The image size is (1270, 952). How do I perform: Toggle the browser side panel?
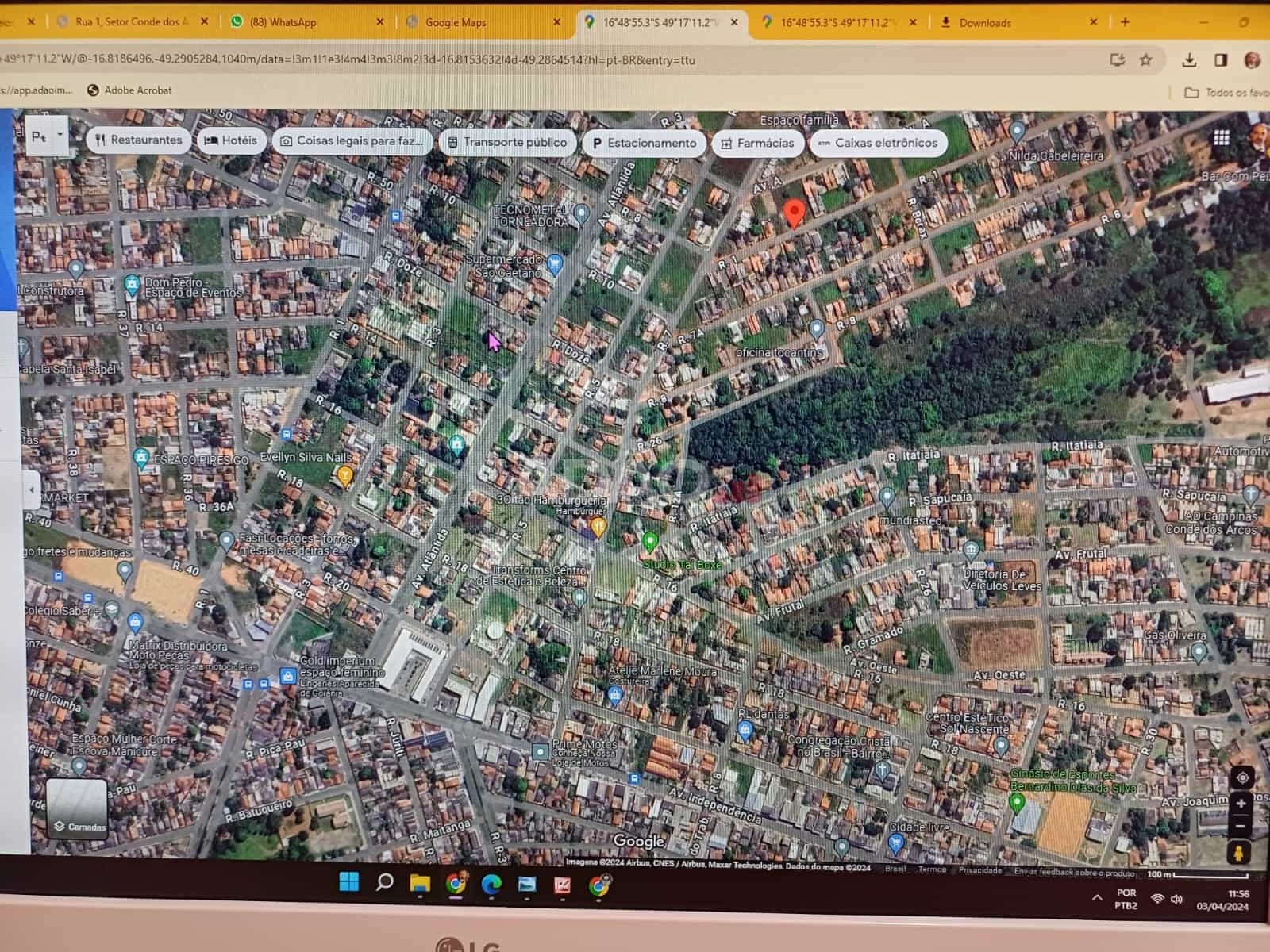coord(1221,60)
